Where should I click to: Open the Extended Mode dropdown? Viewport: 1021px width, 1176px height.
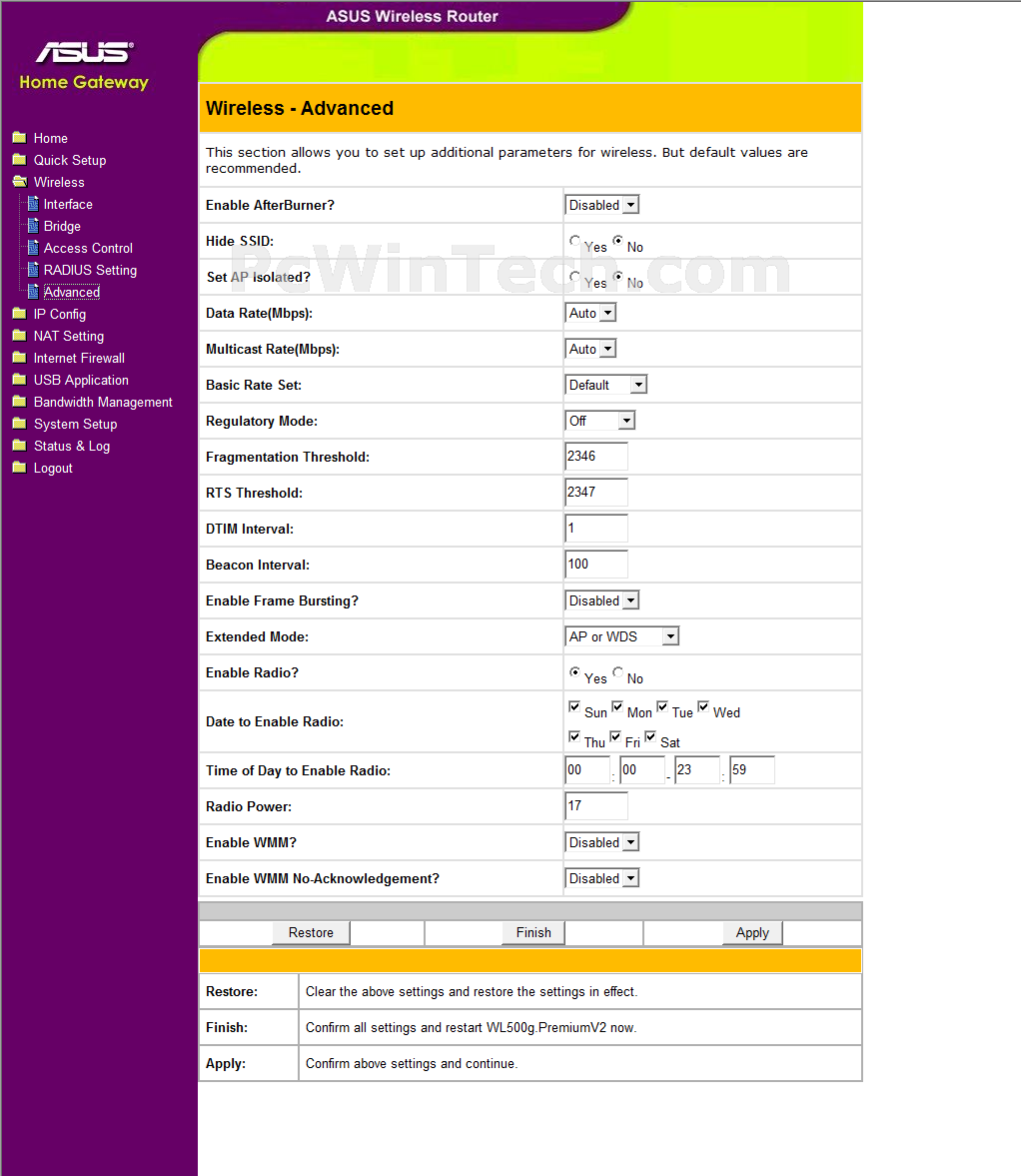point(622,636)
